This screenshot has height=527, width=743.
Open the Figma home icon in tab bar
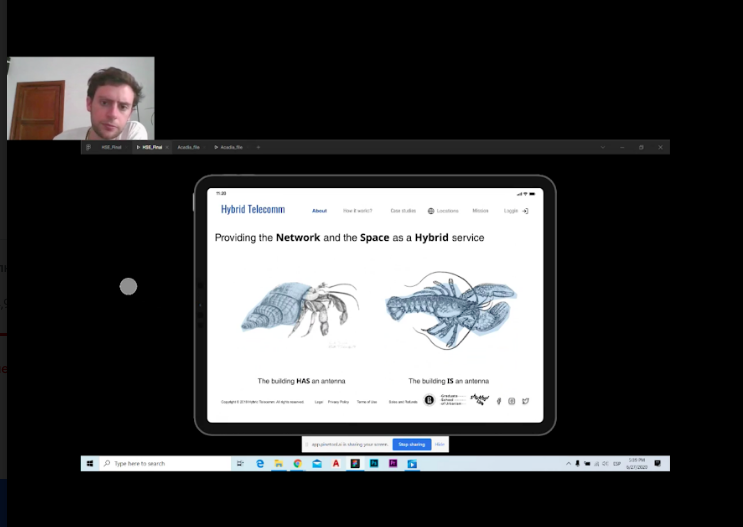[88, 147]
